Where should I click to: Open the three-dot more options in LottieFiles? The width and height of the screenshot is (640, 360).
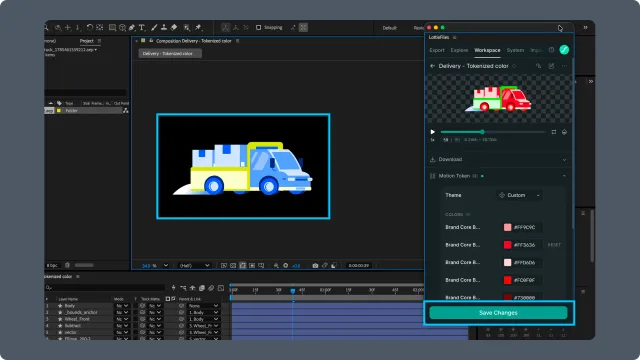point(564,66)
